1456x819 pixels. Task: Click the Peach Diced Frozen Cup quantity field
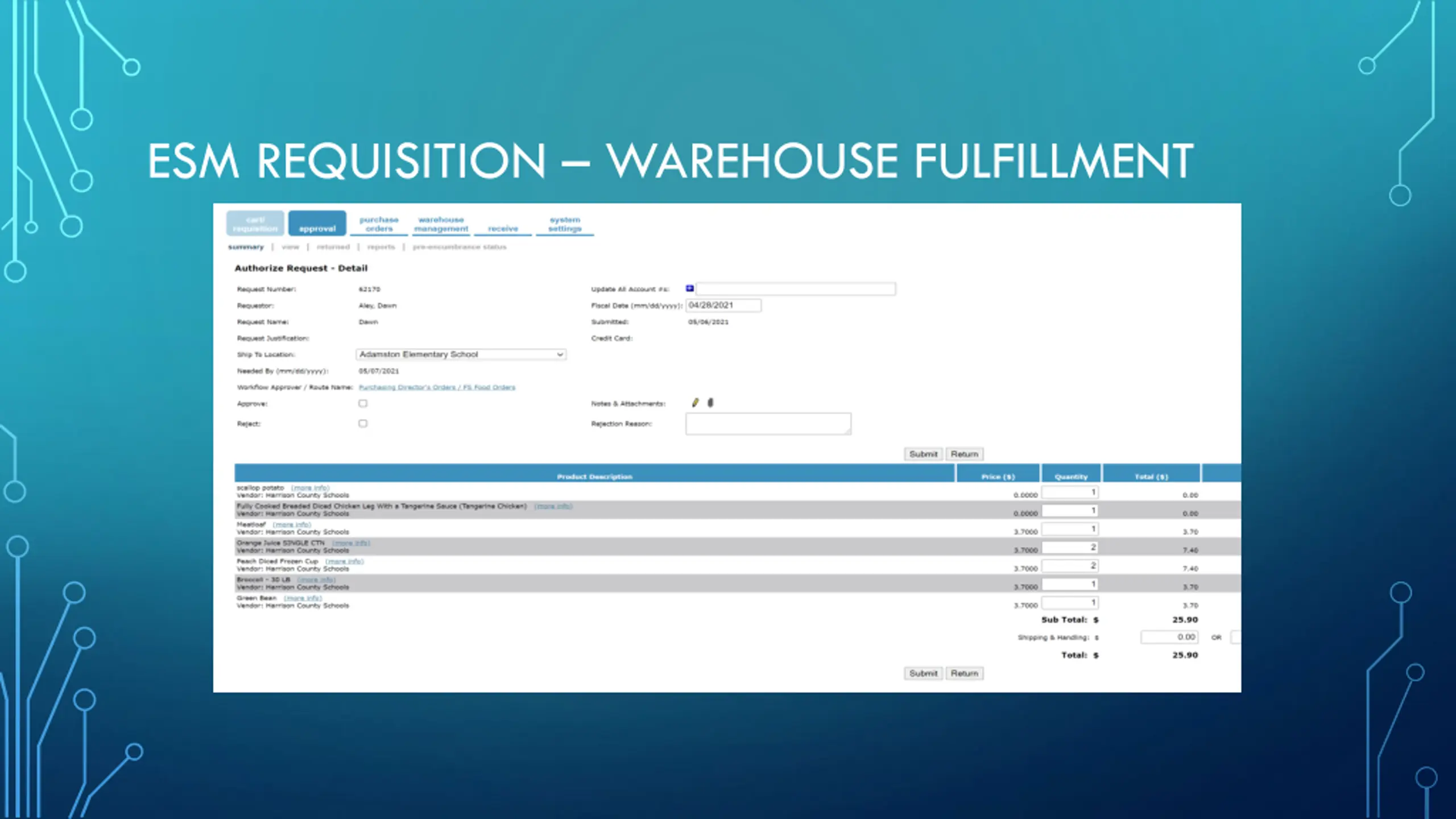click(1070, 566)
